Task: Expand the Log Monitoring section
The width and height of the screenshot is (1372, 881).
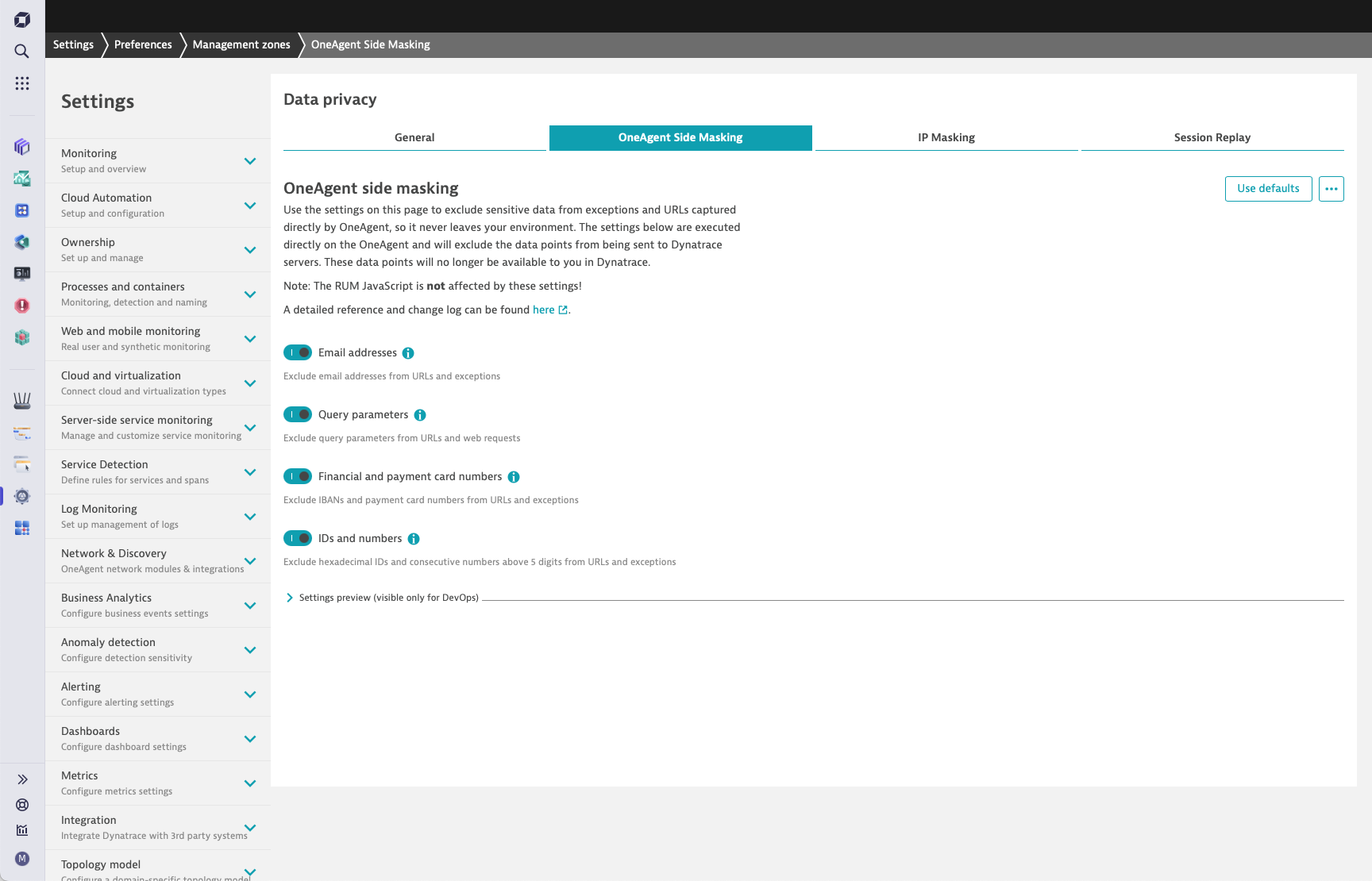Action: [250, 515]
